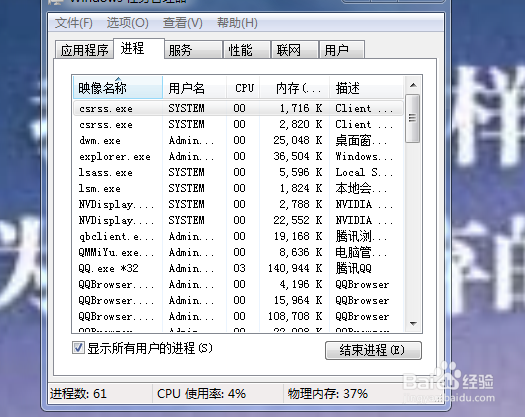
Task: Switch to the 服务 tab
Action: (x=193, y=50)
